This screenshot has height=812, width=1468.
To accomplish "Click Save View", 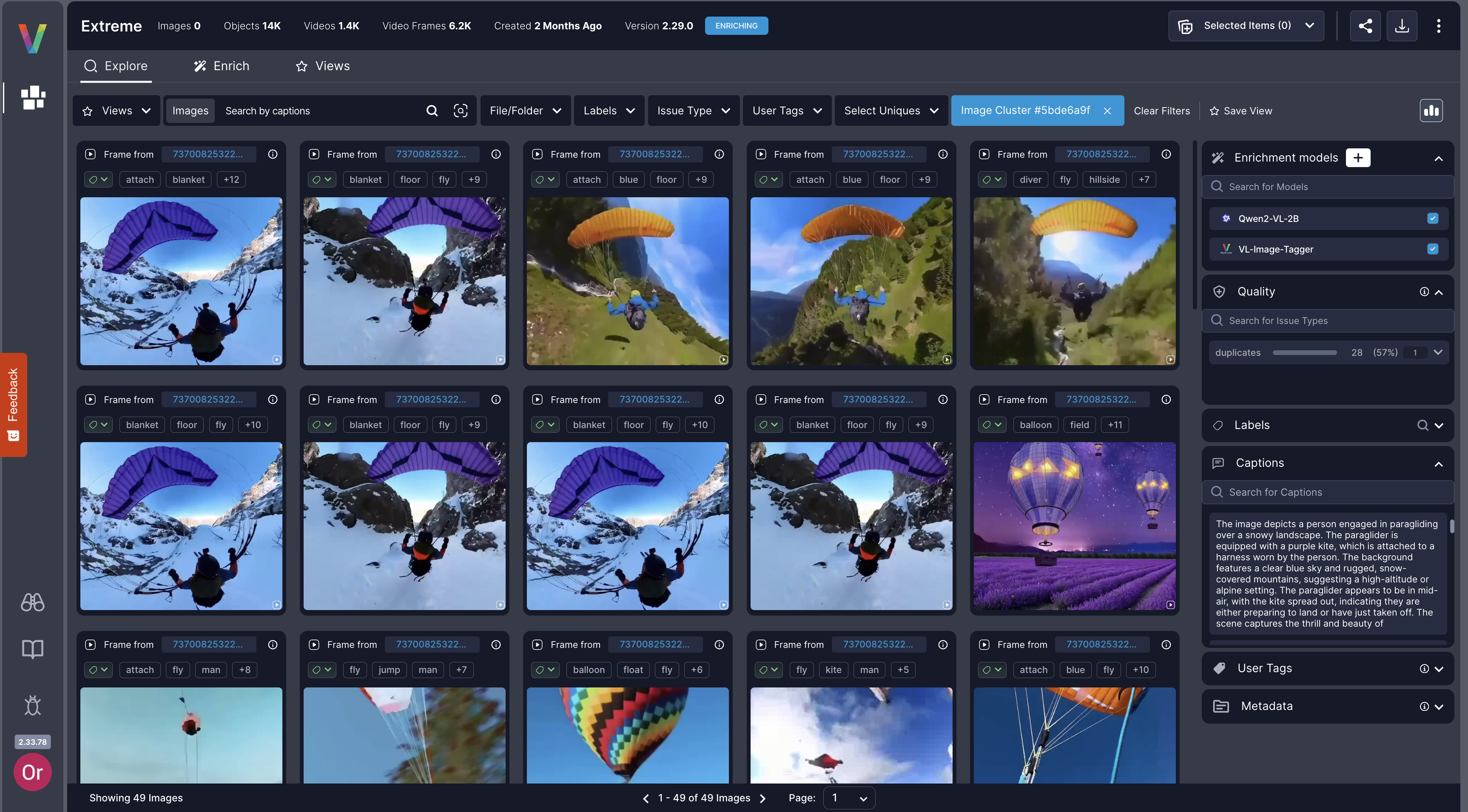I will [x=1240, y=111].
